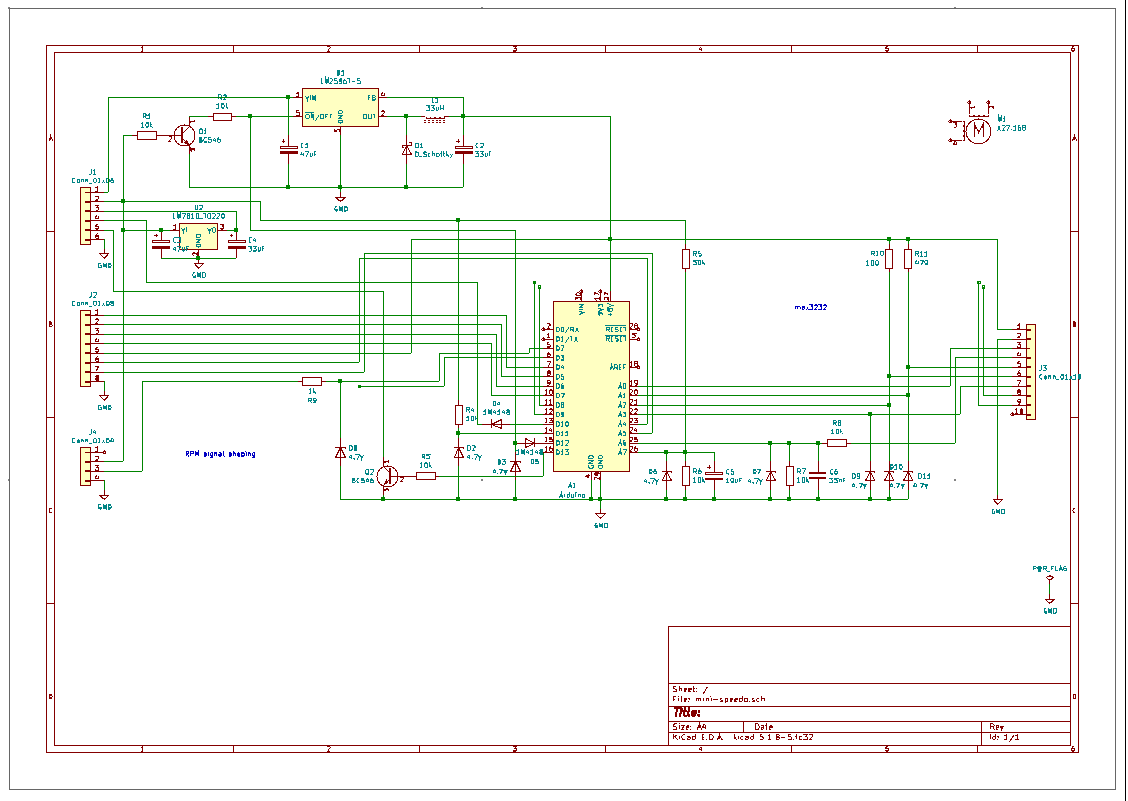The image size is (1128, 801).
Task: Select capacitor C1 47uF
Action: tap(287, 150)
